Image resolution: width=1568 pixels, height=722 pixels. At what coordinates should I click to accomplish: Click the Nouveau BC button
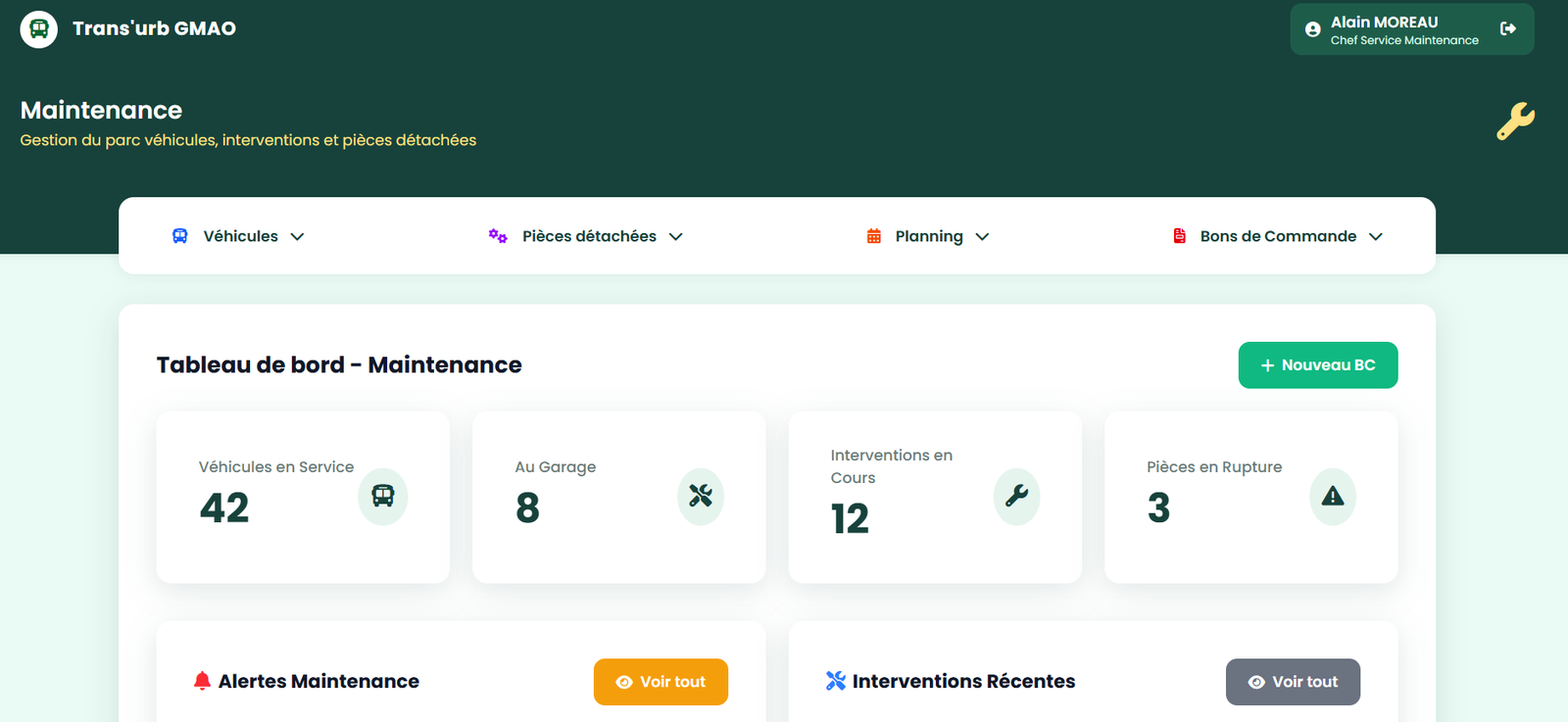(1317, 365)
